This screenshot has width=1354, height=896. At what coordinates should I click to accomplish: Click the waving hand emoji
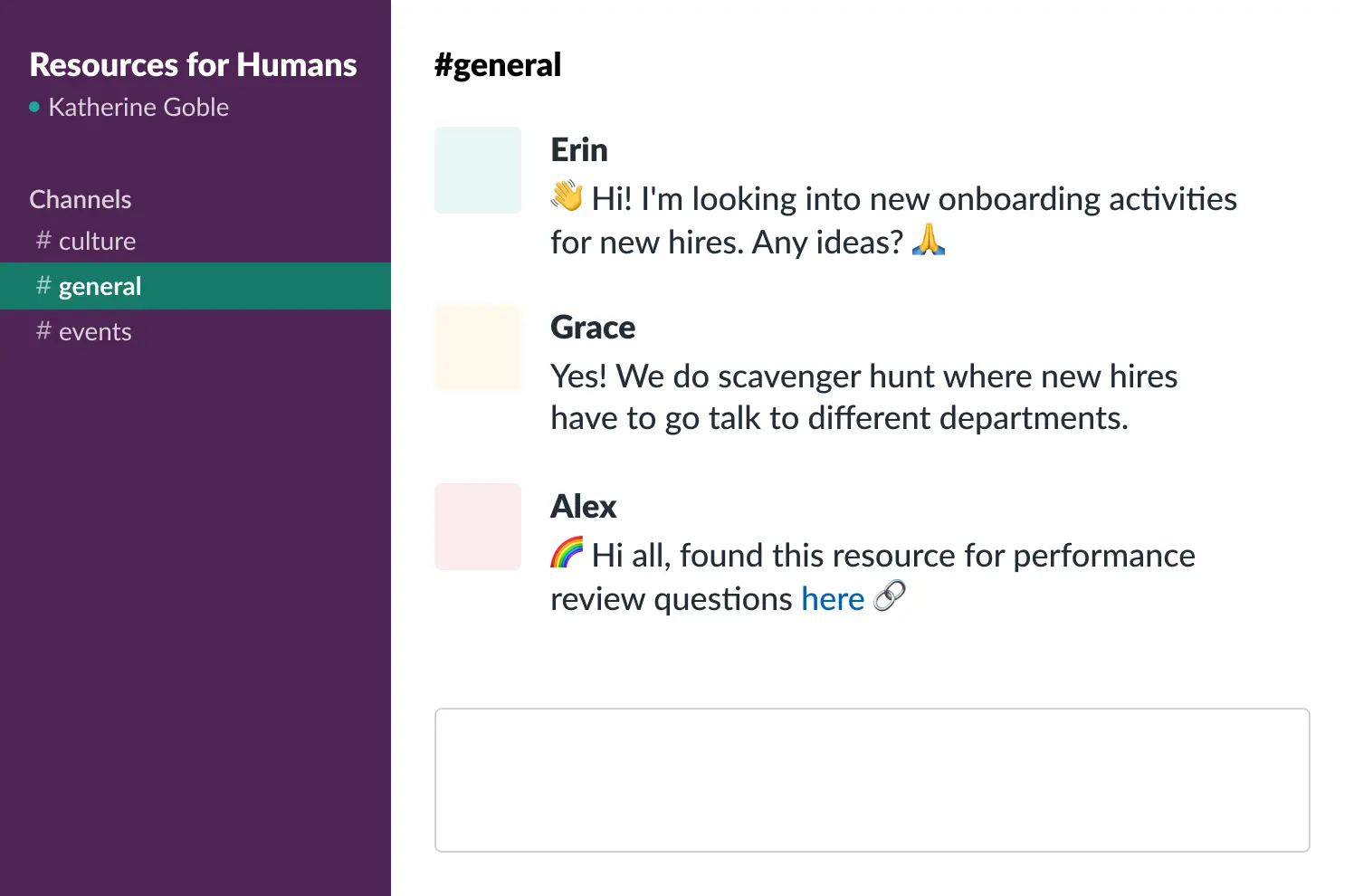pyautogui.click(x=567, y=196)
